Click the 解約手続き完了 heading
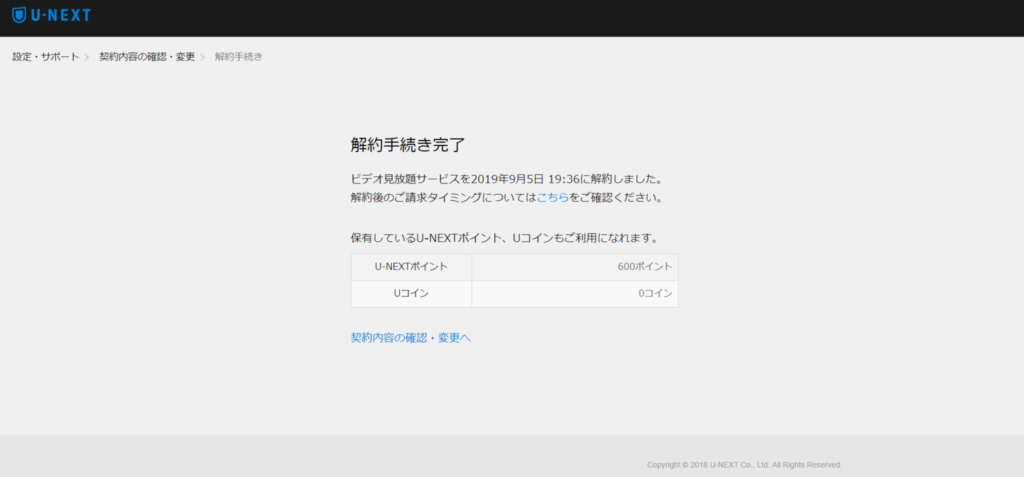The height and width of the screenshot is (477, 1024). [407, 144]
